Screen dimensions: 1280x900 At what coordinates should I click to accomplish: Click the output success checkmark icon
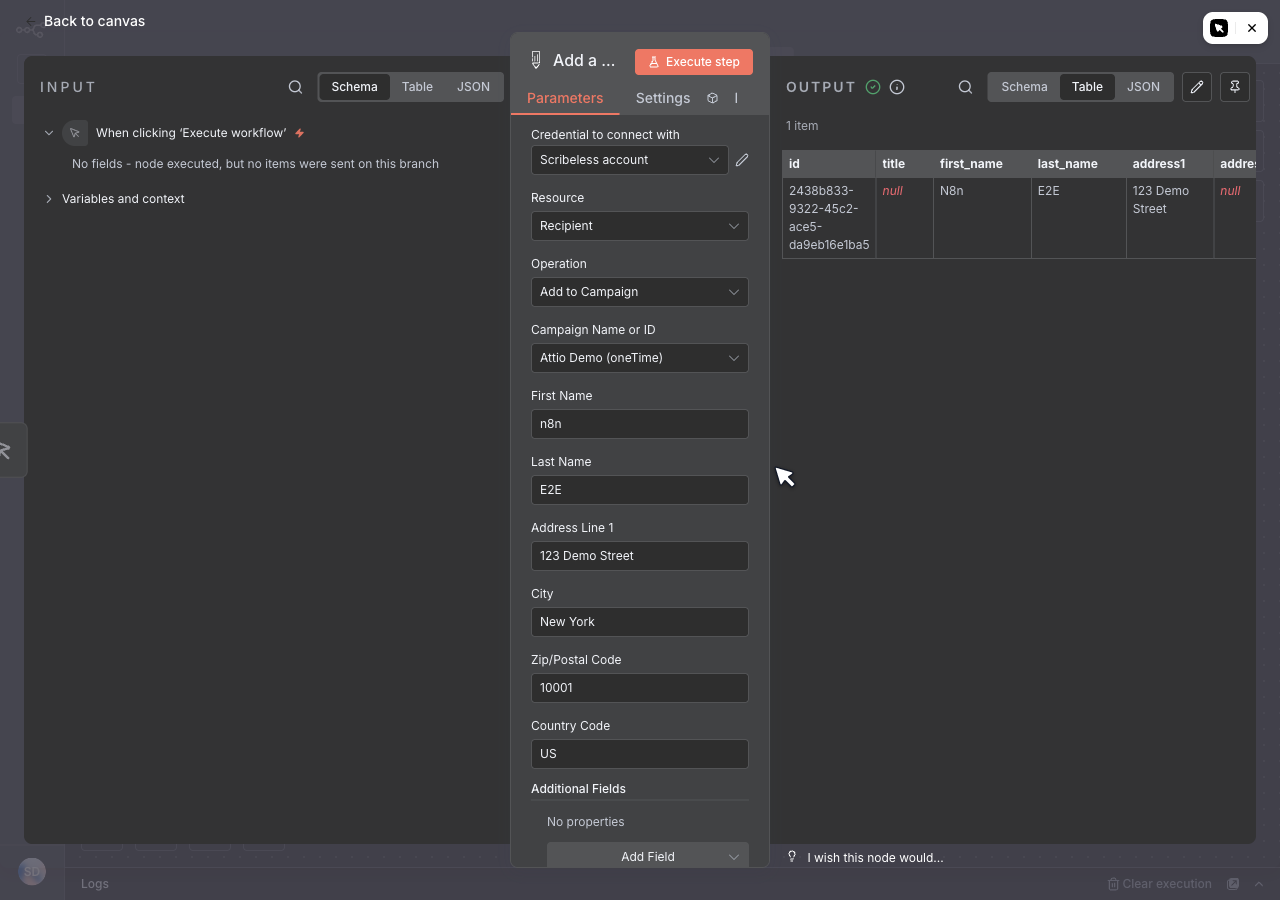(873, 87)
